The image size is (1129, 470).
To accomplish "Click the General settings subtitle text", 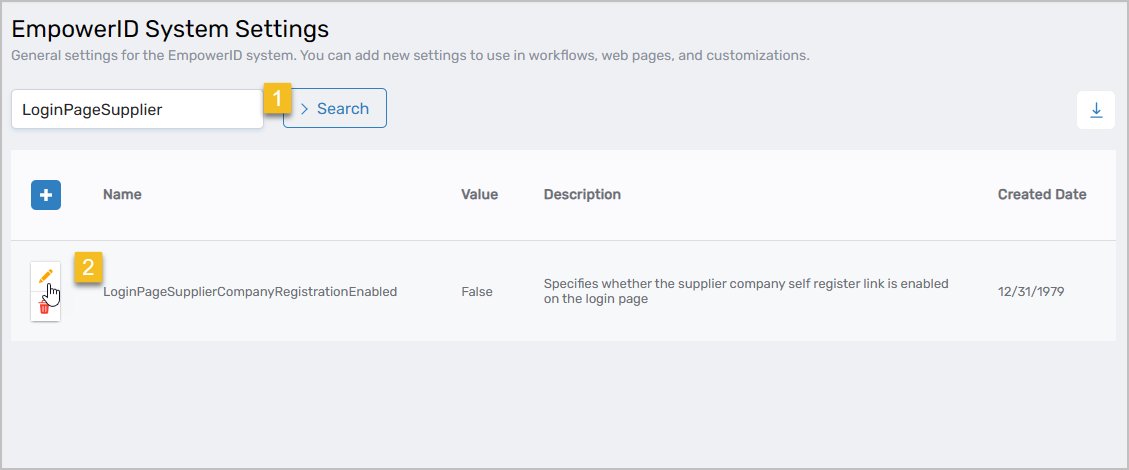I will pyautogui.click(x=410, y=56).
